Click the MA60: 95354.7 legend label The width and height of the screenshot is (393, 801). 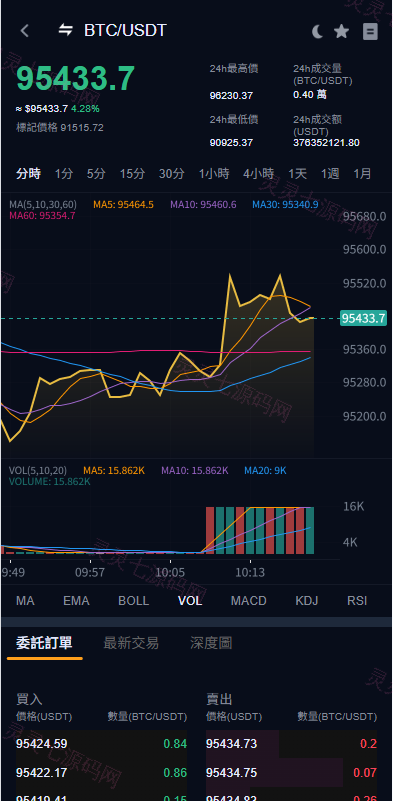(42, 216)
